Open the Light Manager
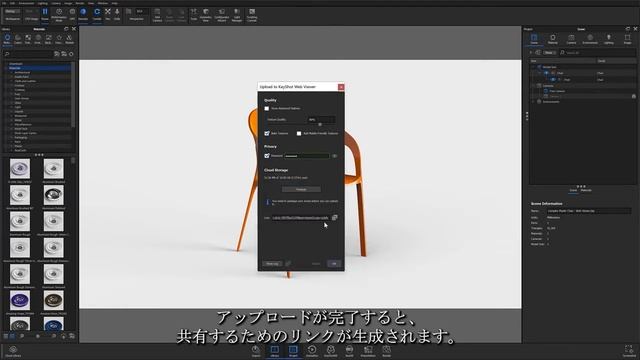The width and height of the screenshot is (640, 360). point(237,14)
